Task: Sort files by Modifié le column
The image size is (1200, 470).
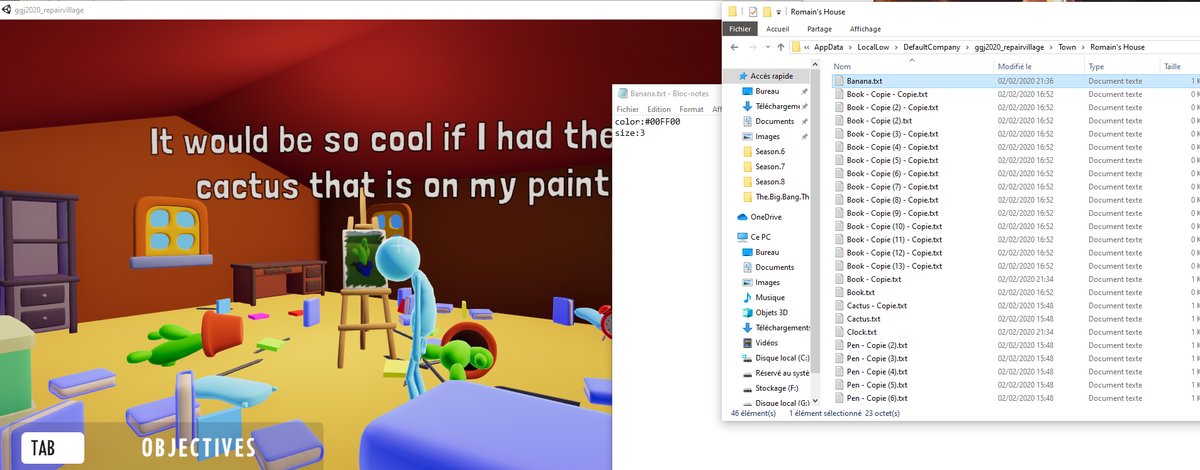Action: 1012,66
